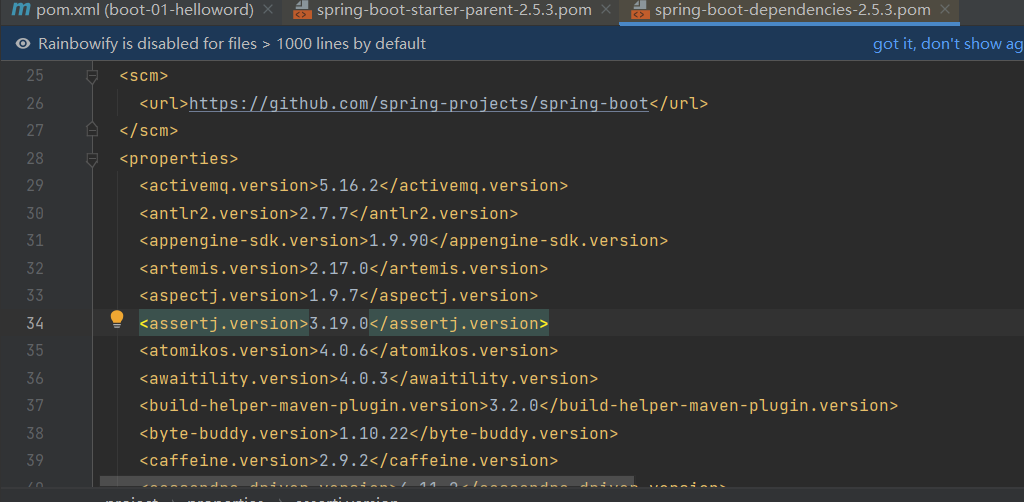Image resolution: width=1024 pixels, height=502 pixels.
Task: Click the closing scm fold marker
Action: [93, 130]
